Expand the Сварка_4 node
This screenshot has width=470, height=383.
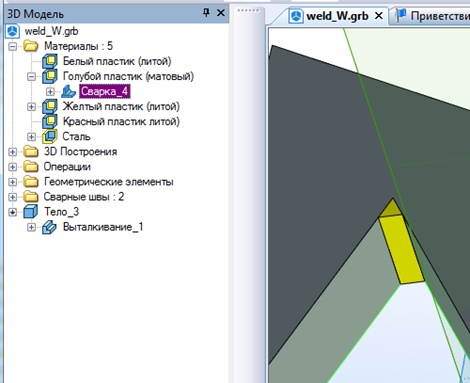[x=50, y=91]
